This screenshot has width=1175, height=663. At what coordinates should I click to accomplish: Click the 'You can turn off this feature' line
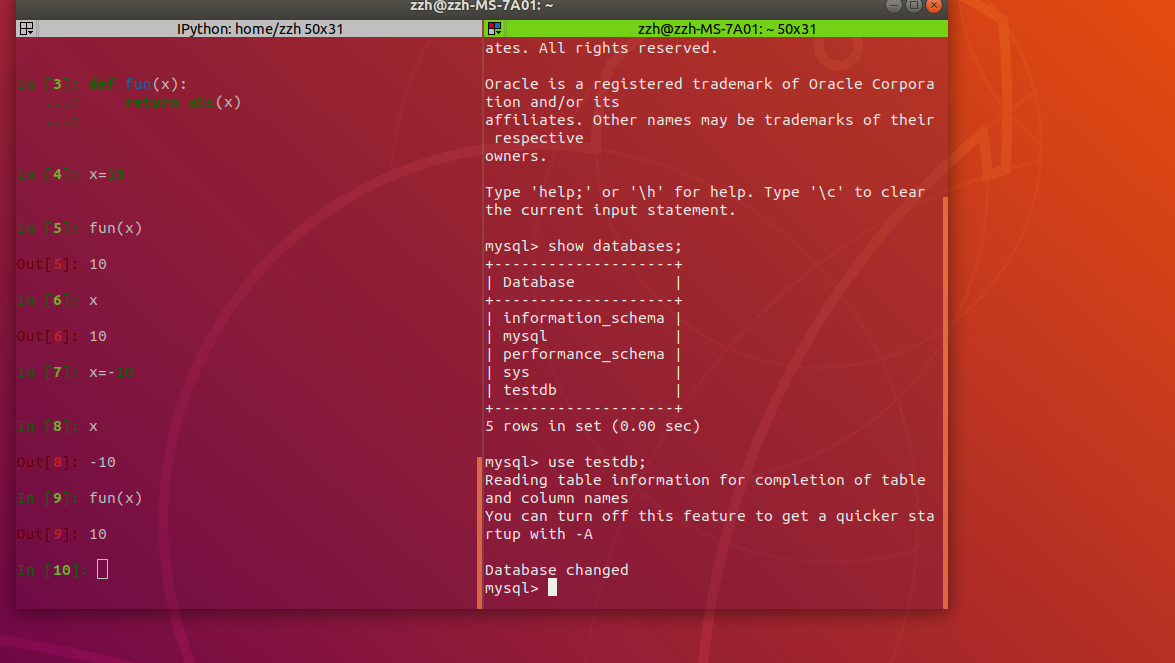[710, 516]
